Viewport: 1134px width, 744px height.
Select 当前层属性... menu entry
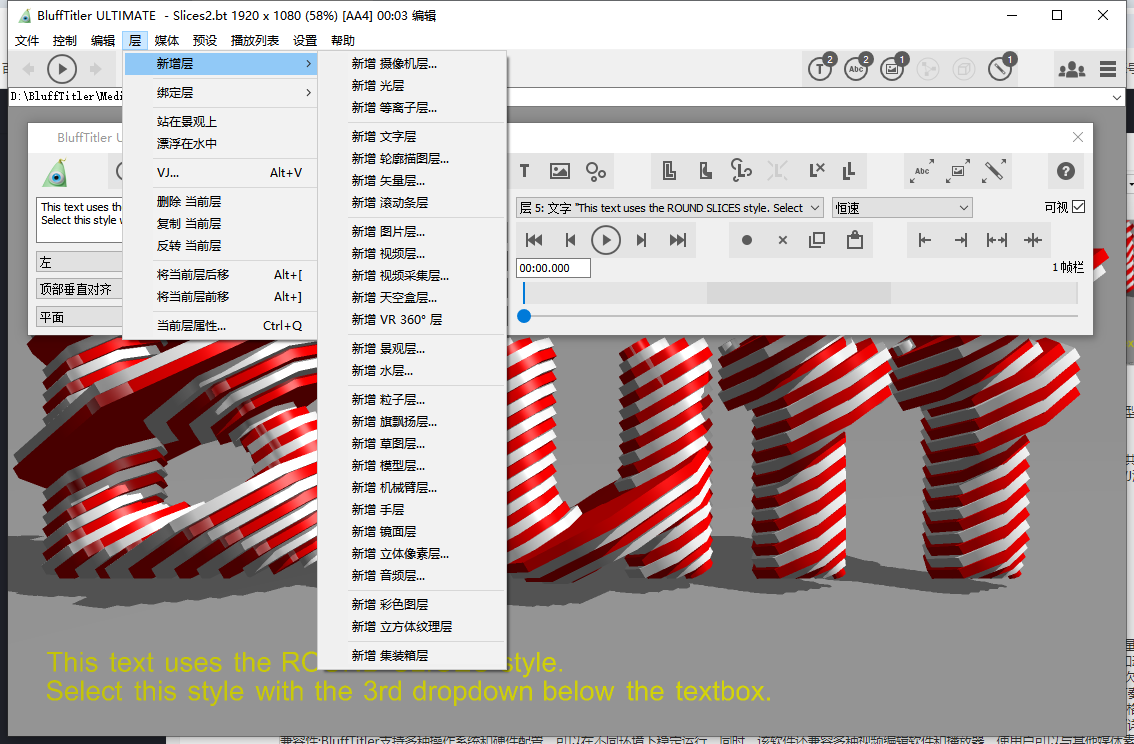tap(221, 325)
